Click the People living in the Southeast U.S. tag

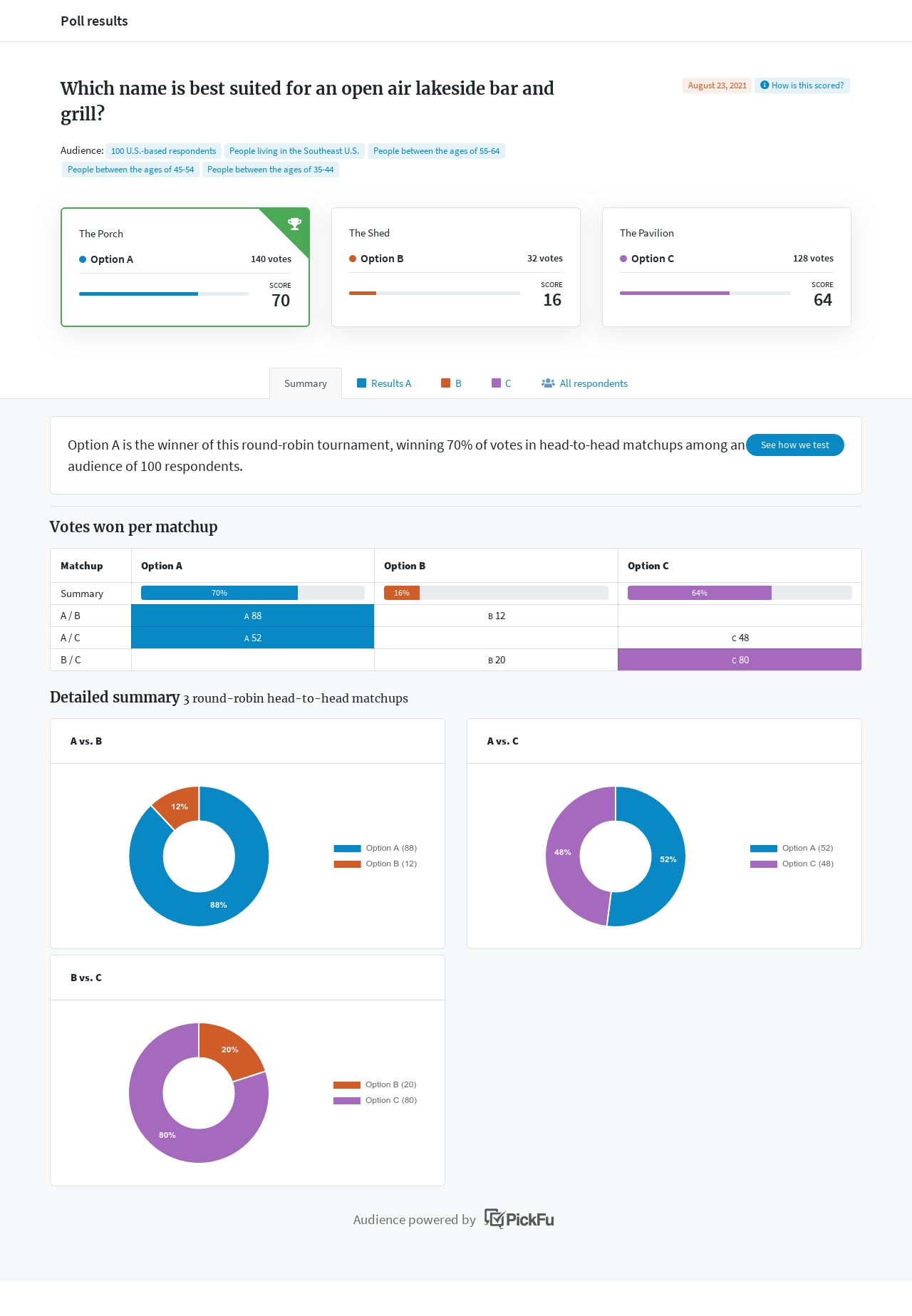tap(294, 151)
